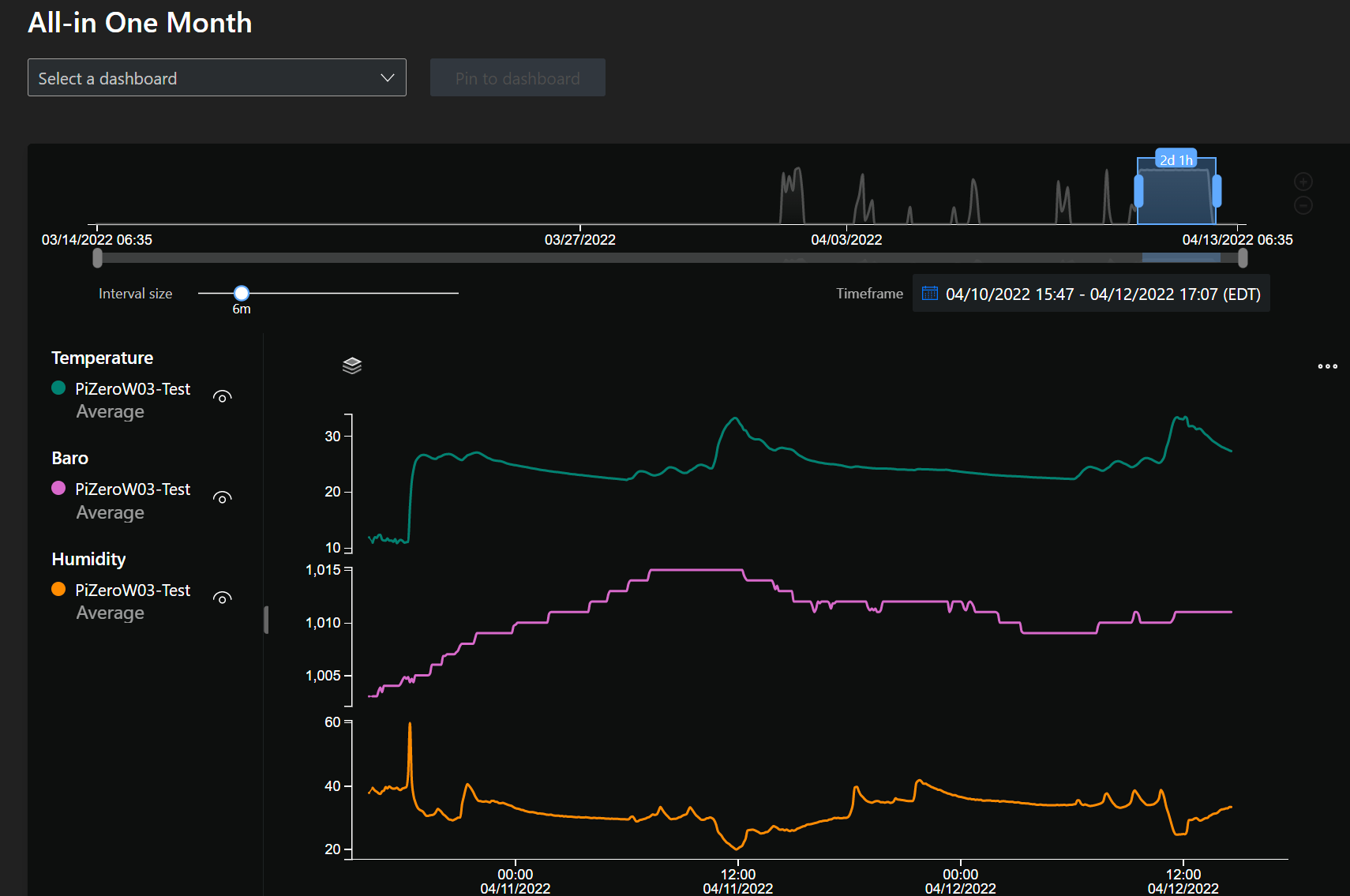Screen dimensions: 1350x896
Task: Click the zoom in plus icon
Action: (x=1303, y=182)
